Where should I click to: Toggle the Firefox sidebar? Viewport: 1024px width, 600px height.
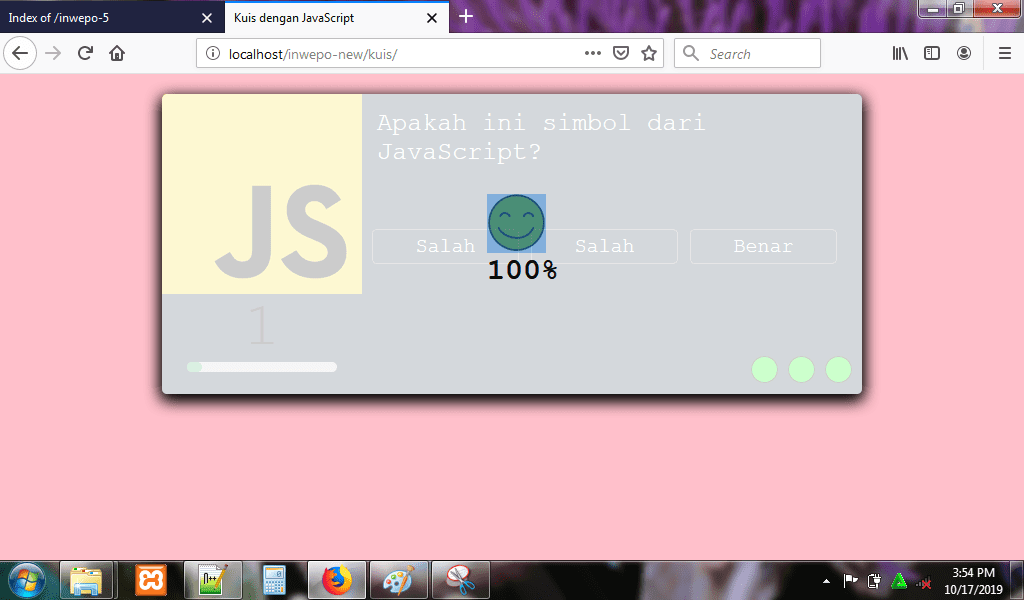(x=932, y=53)
